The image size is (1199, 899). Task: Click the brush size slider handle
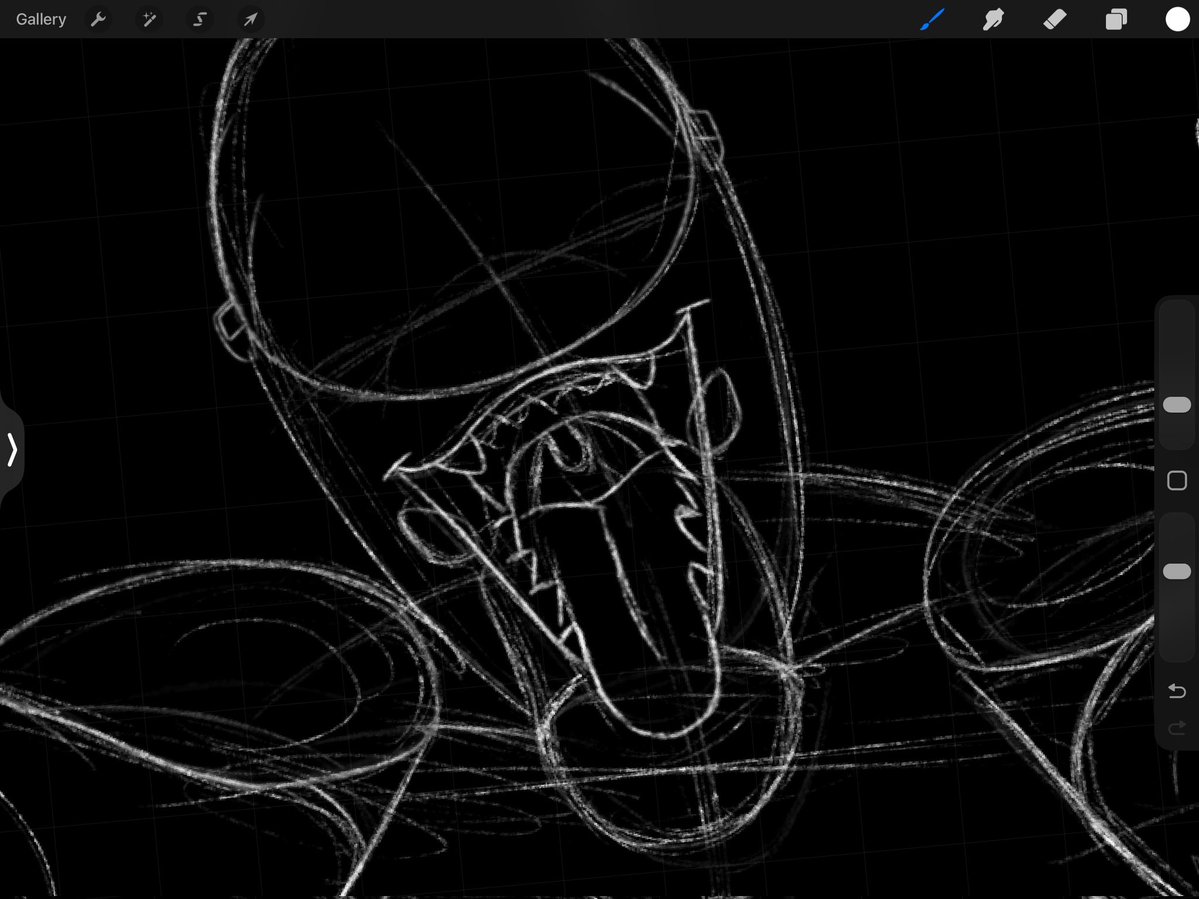[x=1177, y=404]
